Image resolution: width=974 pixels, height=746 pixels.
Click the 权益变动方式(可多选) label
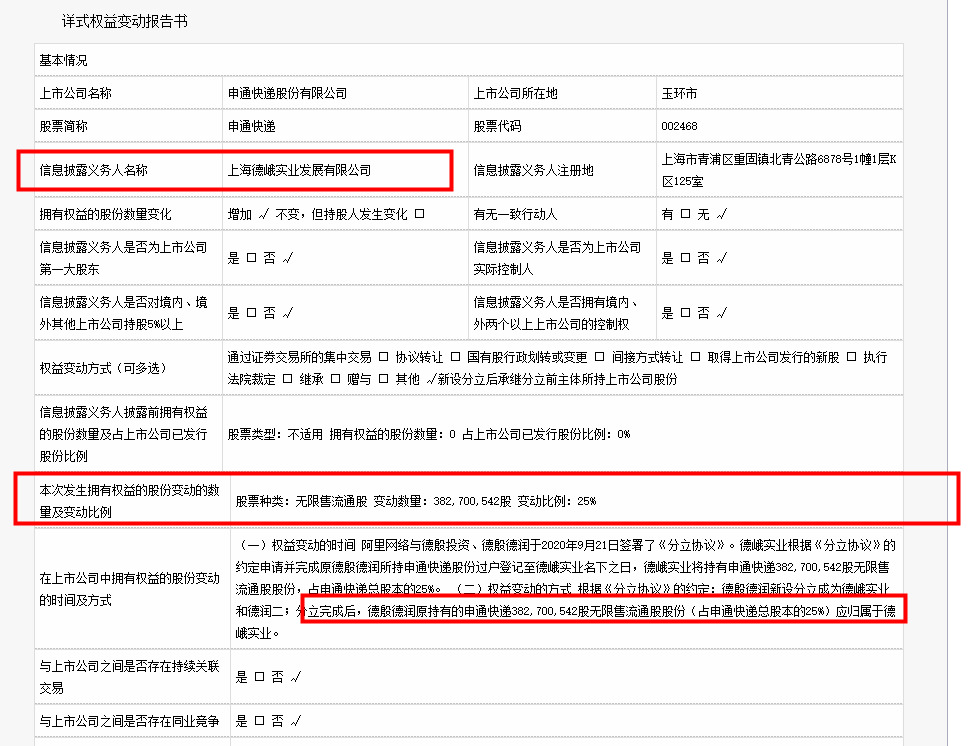tap(103, 368)
